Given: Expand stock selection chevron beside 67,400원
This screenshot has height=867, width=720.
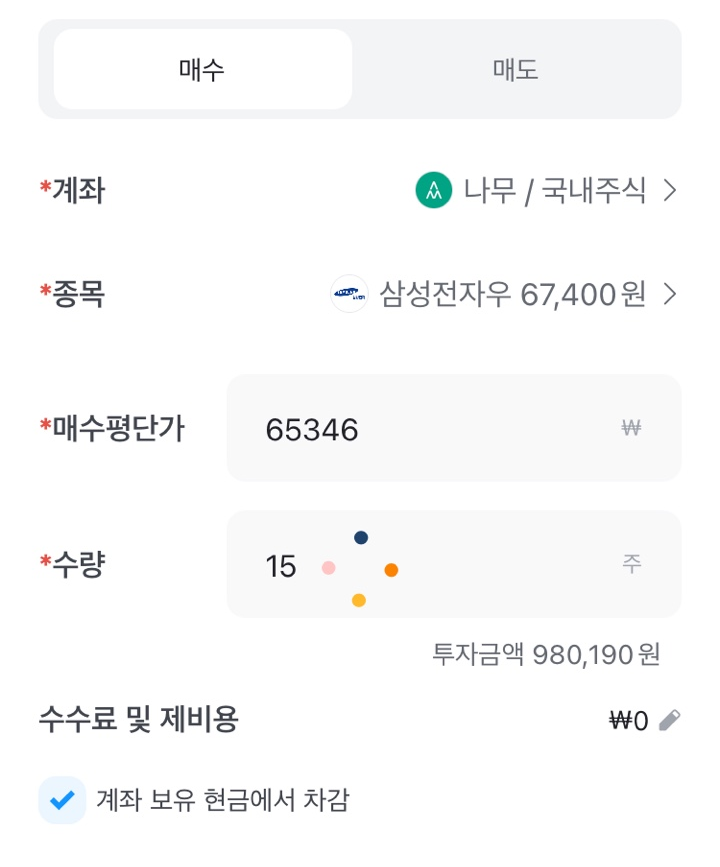Looking at the screenshot, I should 670,294.
